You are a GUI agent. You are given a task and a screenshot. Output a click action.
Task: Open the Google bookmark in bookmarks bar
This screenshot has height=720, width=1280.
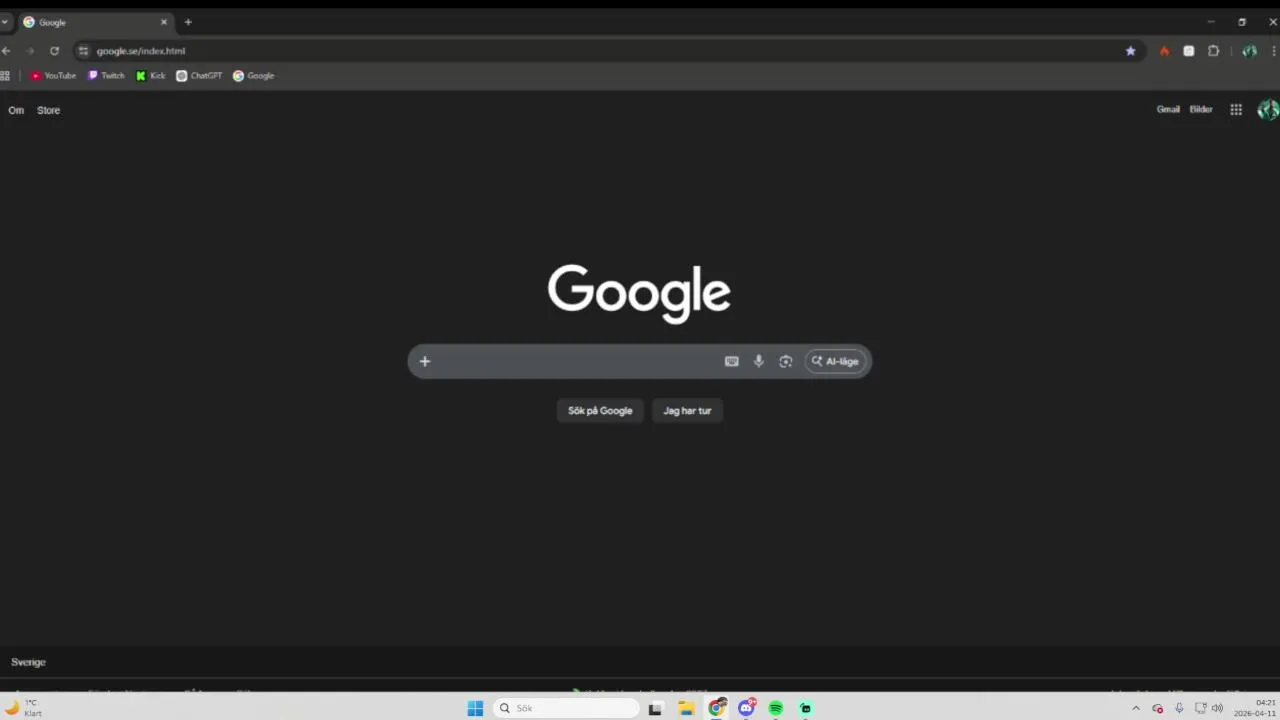(254, 75)
